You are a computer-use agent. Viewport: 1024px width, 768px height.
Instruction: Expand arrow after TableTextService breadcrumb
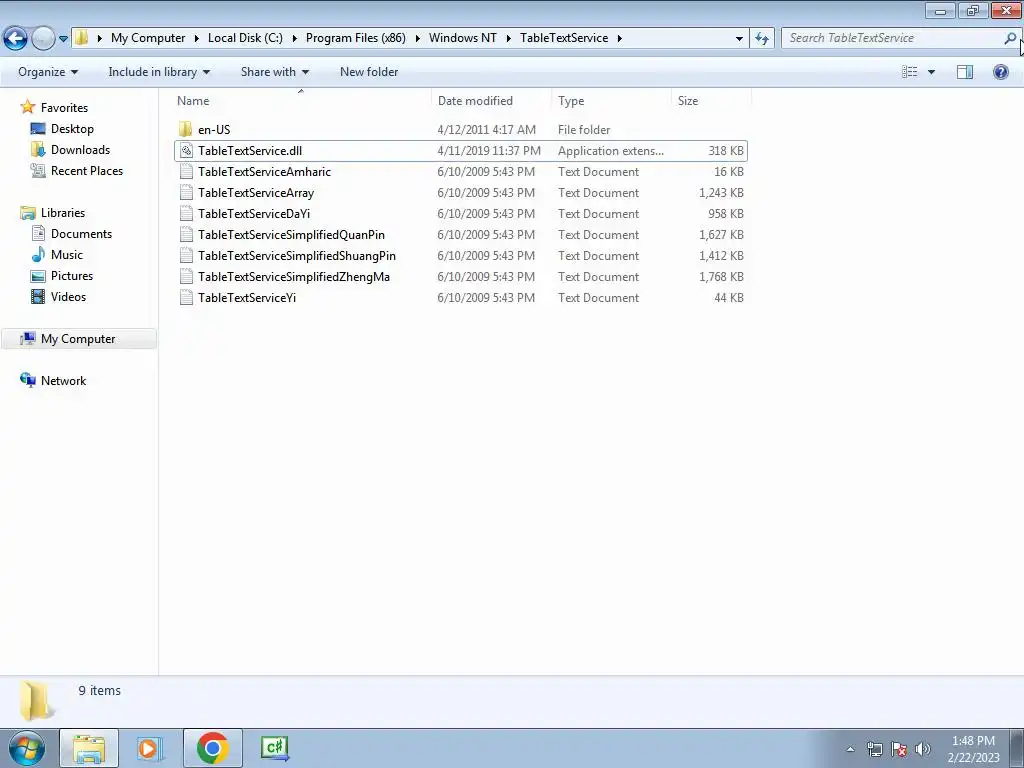coord(619,38)
